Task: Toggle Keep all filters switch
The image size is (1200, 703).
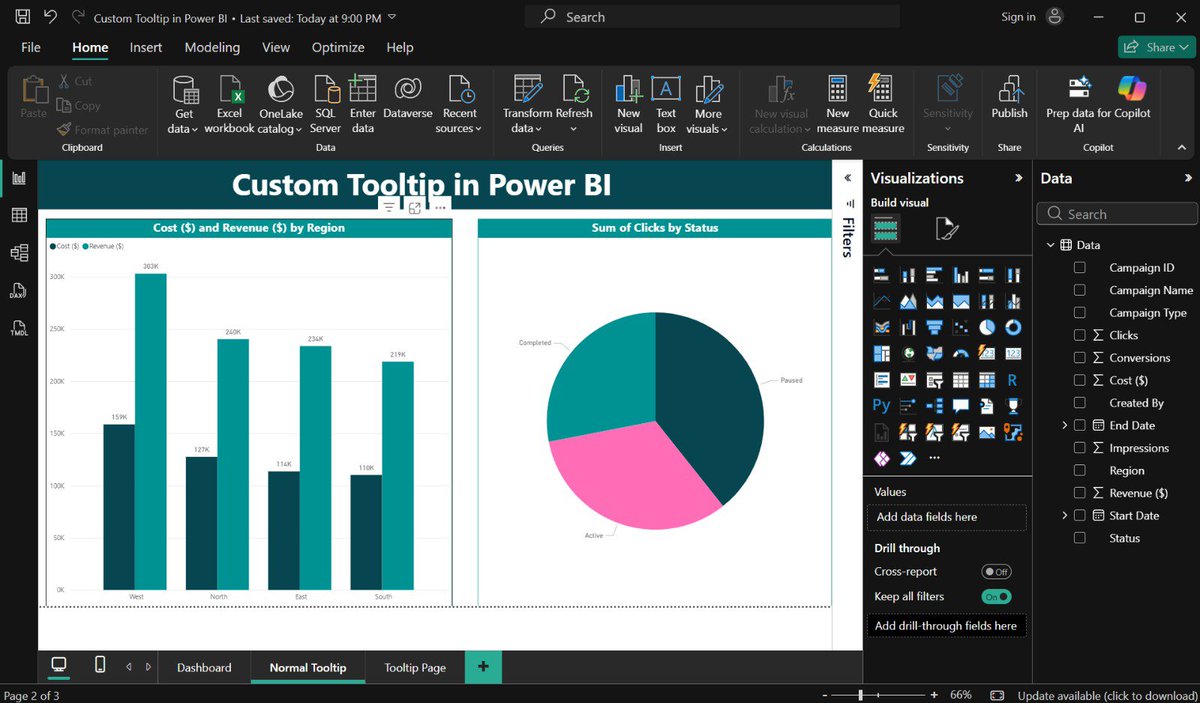Action: point(996,596)
